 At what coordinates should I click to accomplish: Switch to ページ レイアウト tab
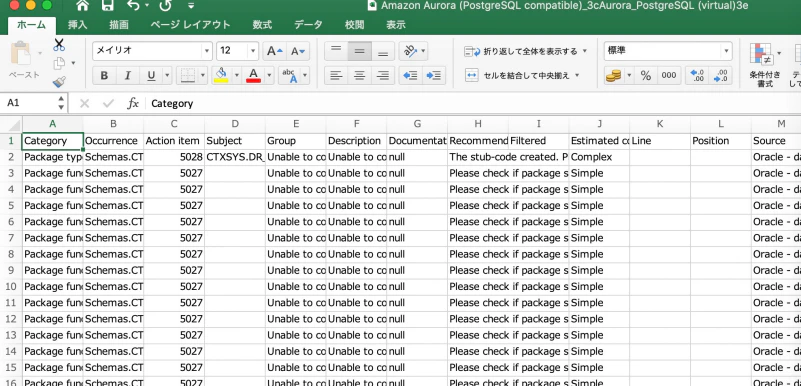click(x=191, y=25)
